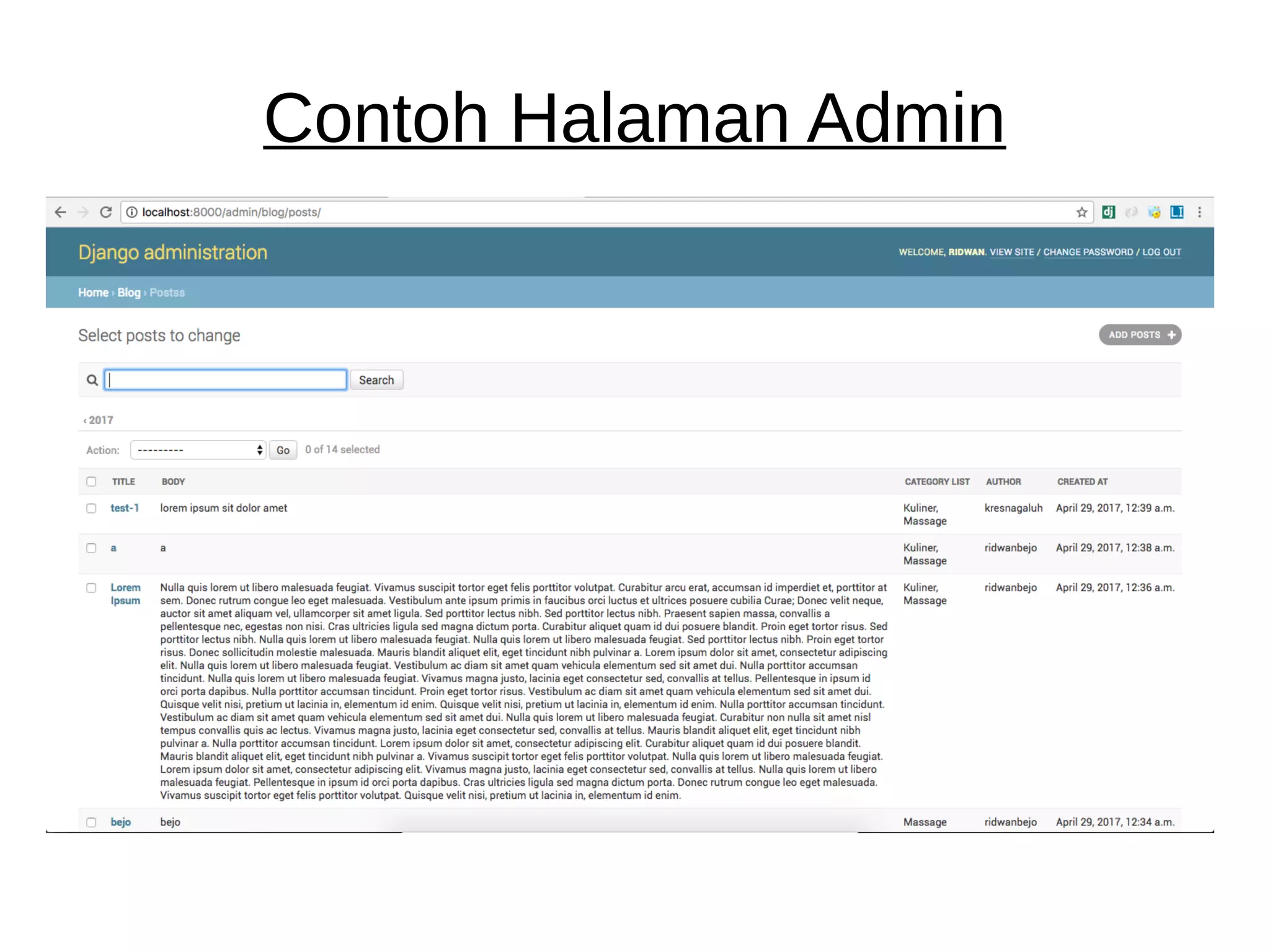Open the test-1 post title link
Viewport: 1270px width, 952px height.
(x=125, y=508)
